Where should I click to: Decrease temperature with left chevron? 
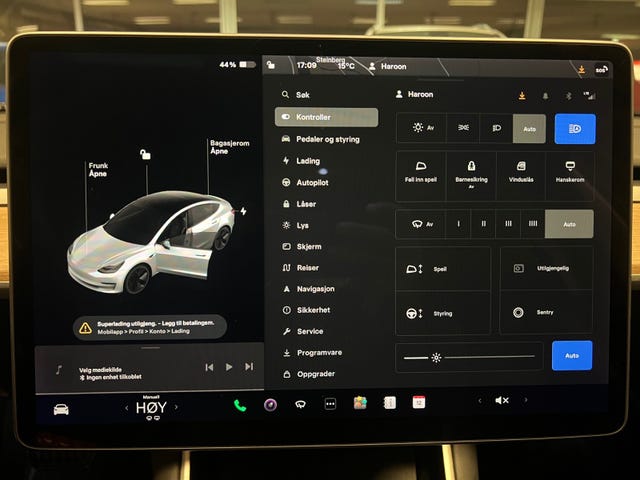pos(127,408)
